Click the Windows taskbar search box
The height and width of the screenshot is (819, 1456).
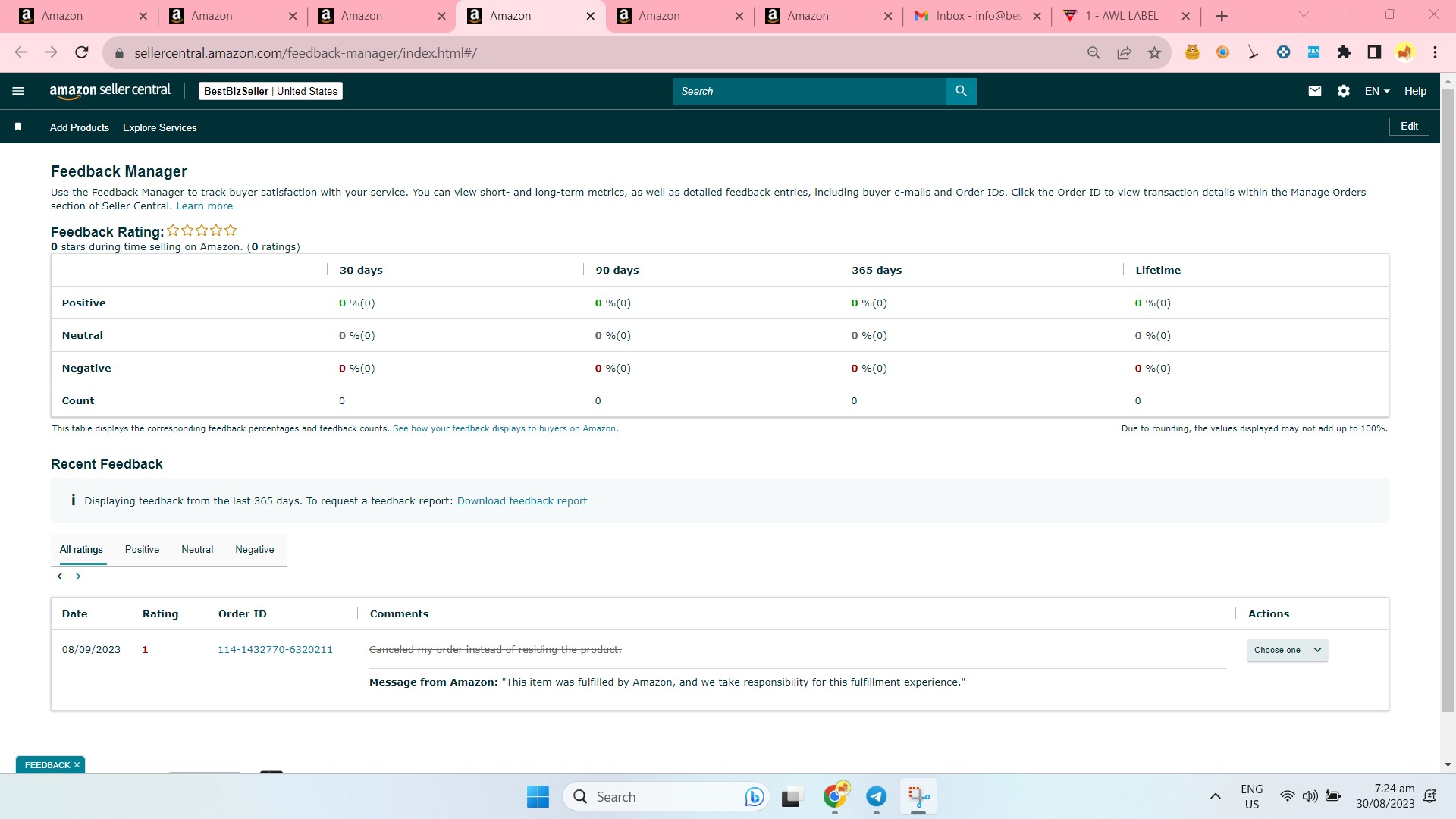coord(666,796)
